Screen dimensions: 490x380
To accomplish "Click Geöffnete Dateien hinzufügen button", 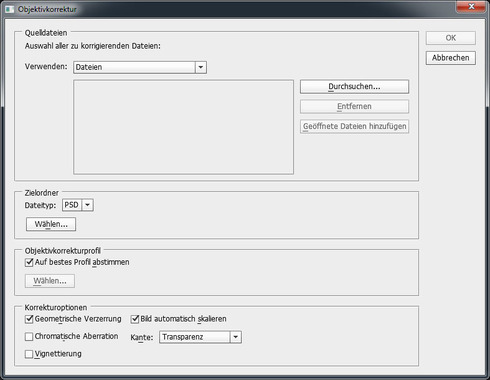I will (x=354, y=127).
